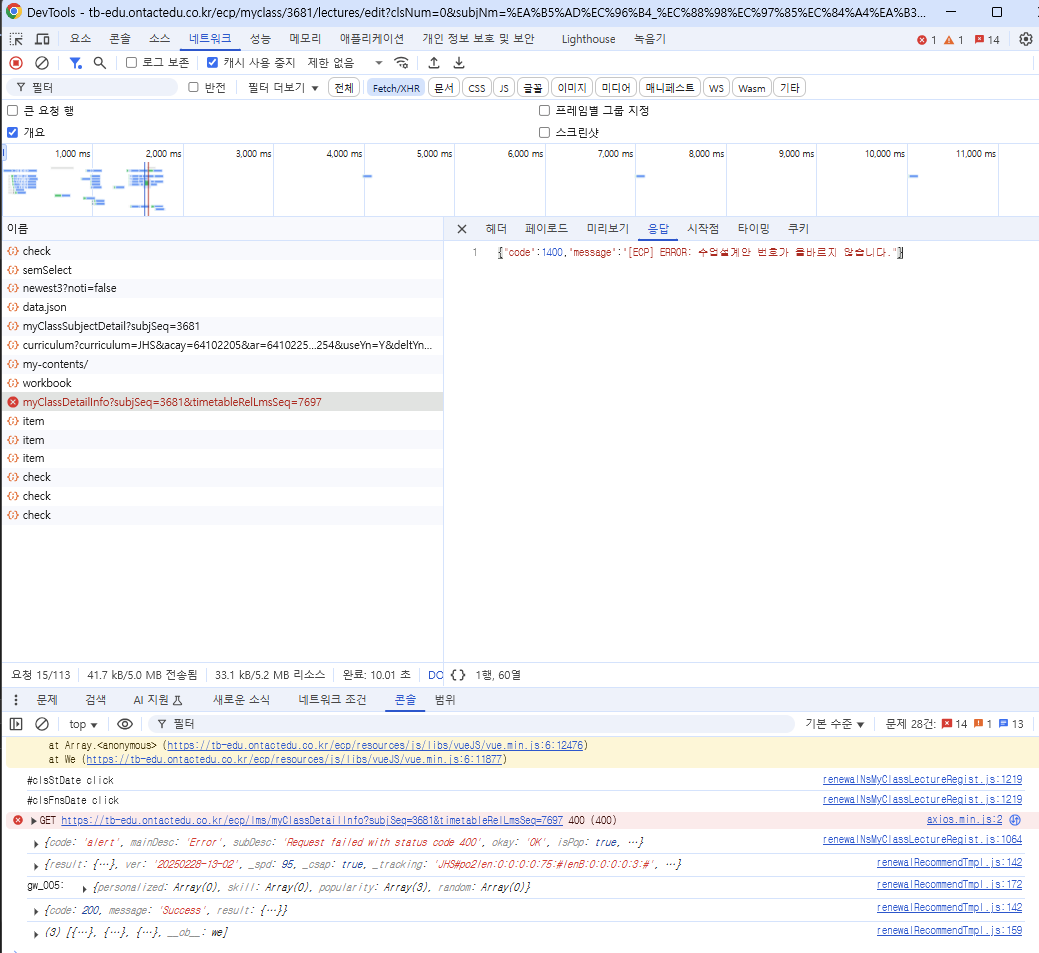Open the 기본 수준 log level dropdown
The image size is (1039, 953).
pos(835,724)
